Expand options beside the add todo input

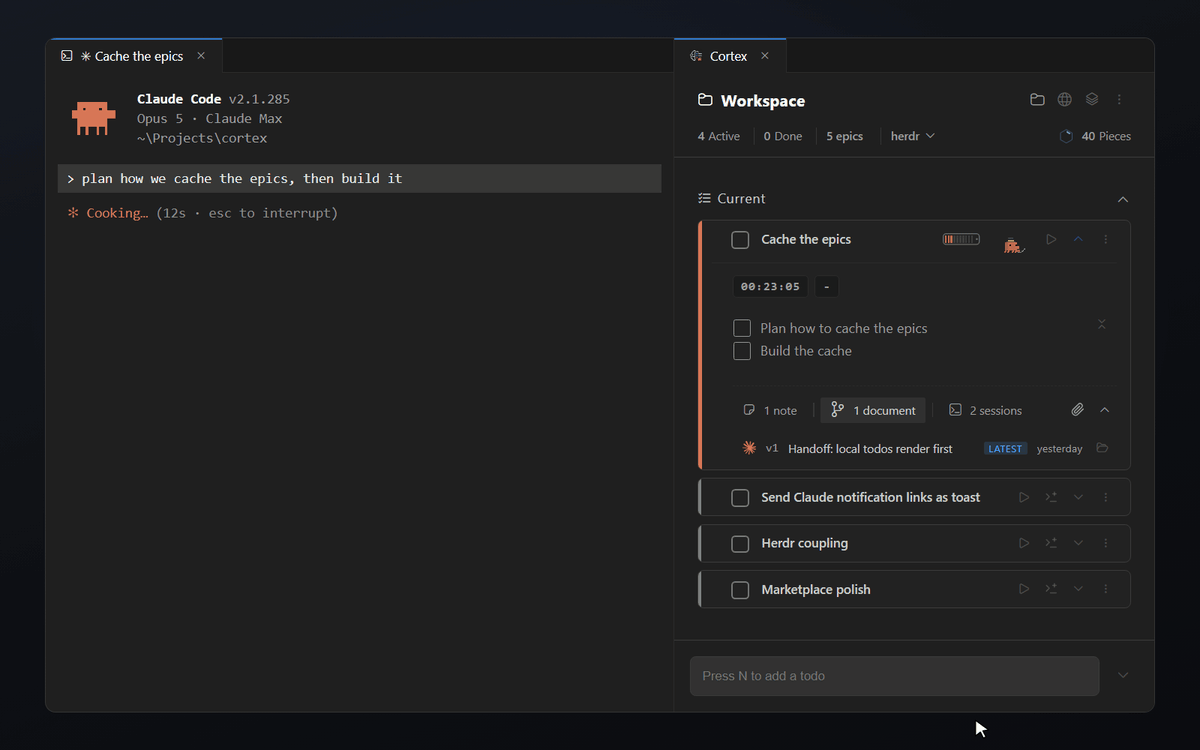pos(1123,676)
